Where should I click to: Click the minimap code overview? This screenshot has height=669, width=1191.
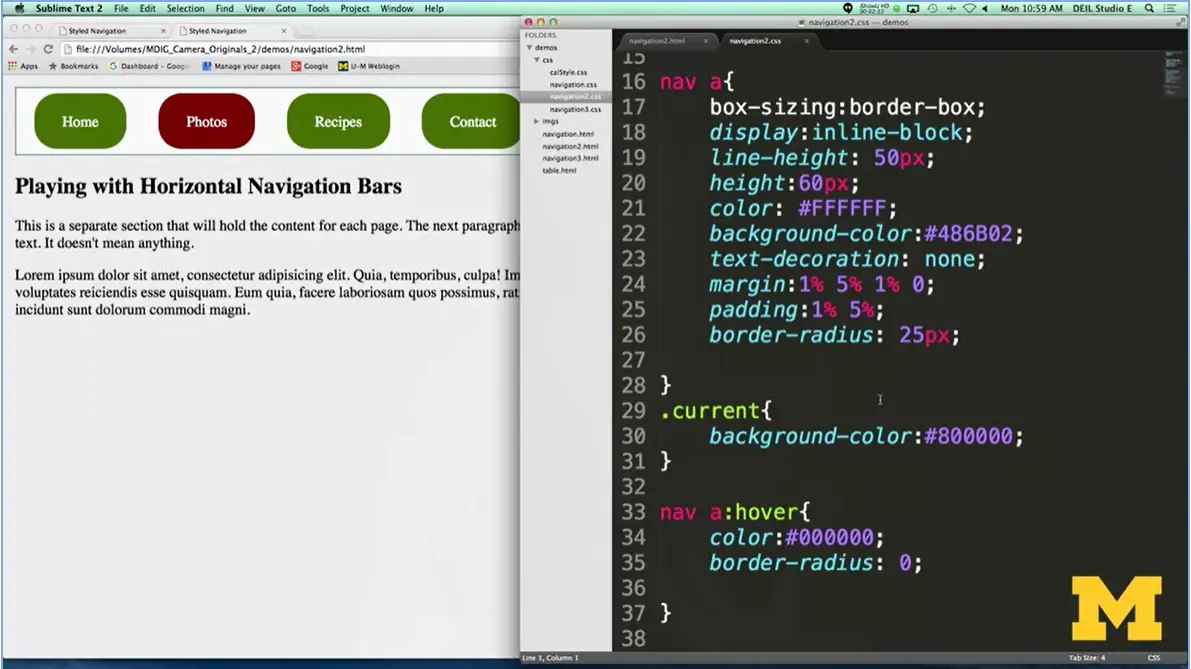pyautogui.click(x=1172, y=75)
